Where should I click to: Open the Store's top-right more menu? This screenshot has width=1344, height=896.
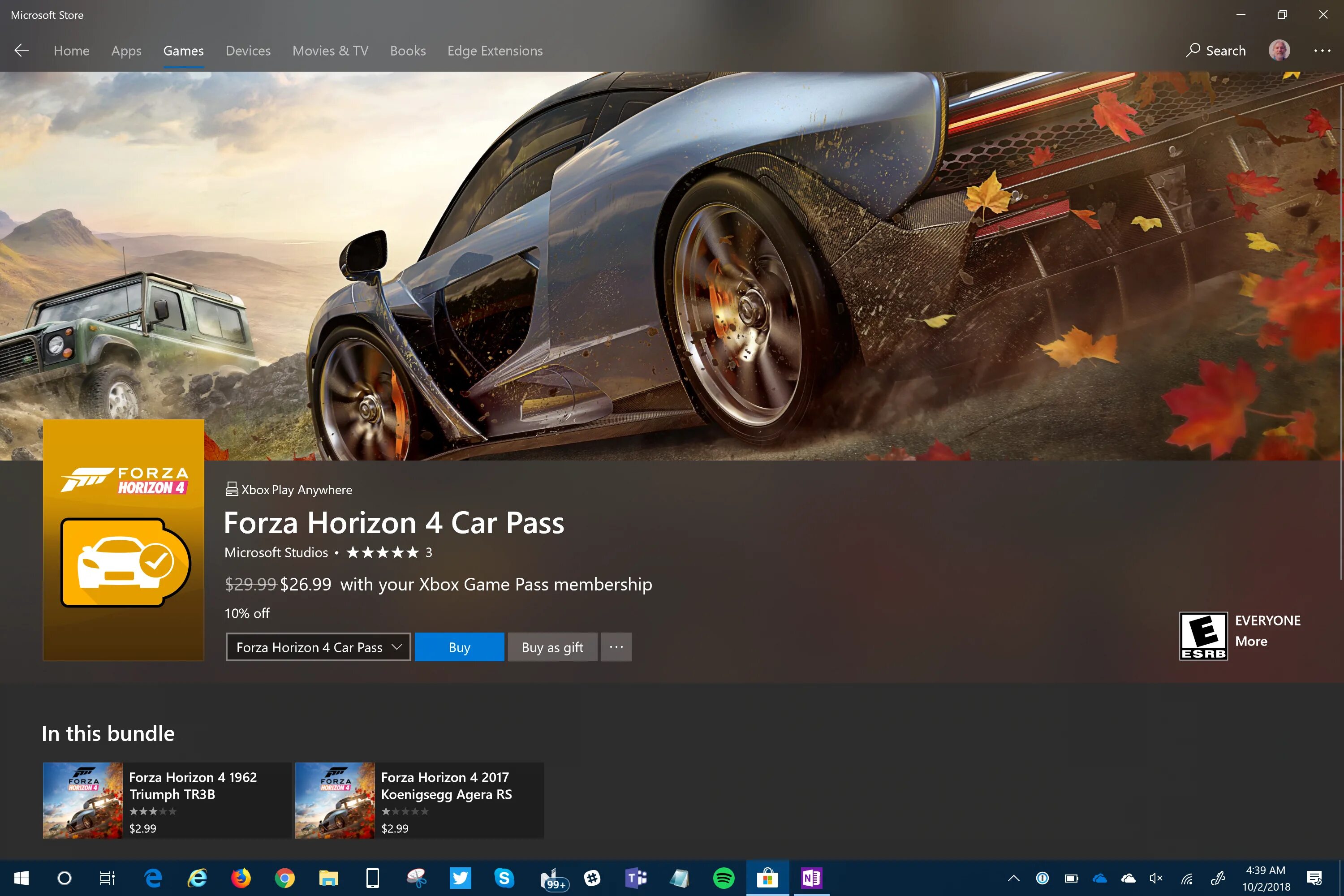pyautogui.click(x=1322, y=50)
